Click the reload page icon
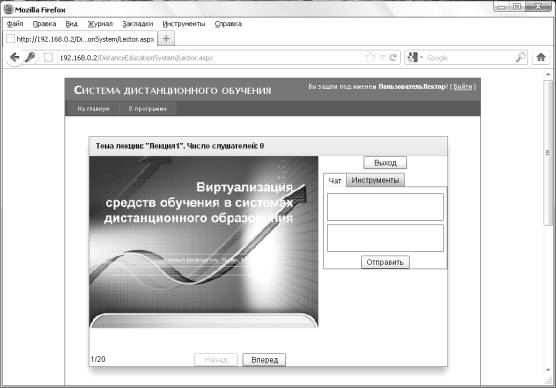 click(x=393, y=57)
